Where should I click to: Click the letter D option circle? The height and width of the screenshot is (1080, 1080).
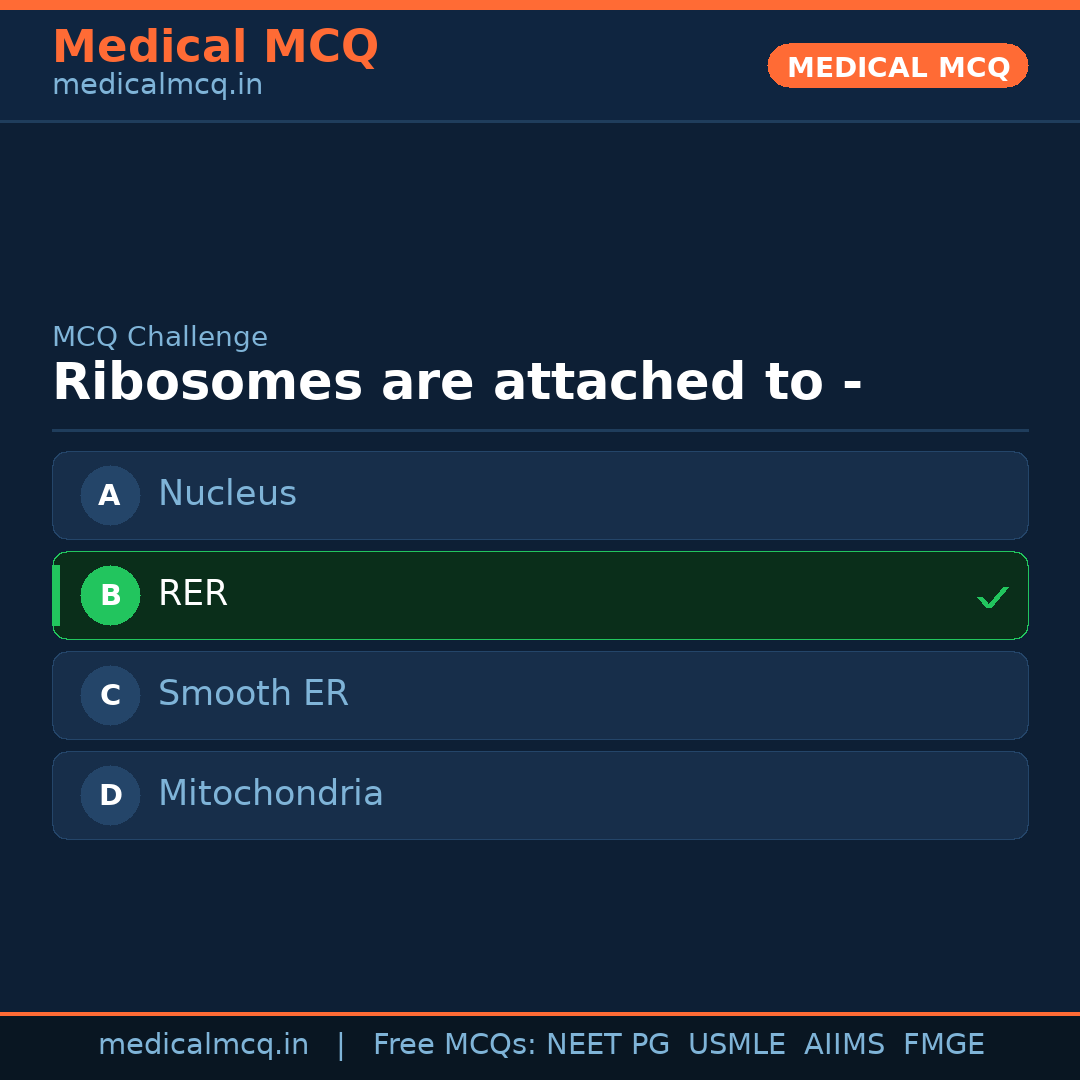pos(110,795)
